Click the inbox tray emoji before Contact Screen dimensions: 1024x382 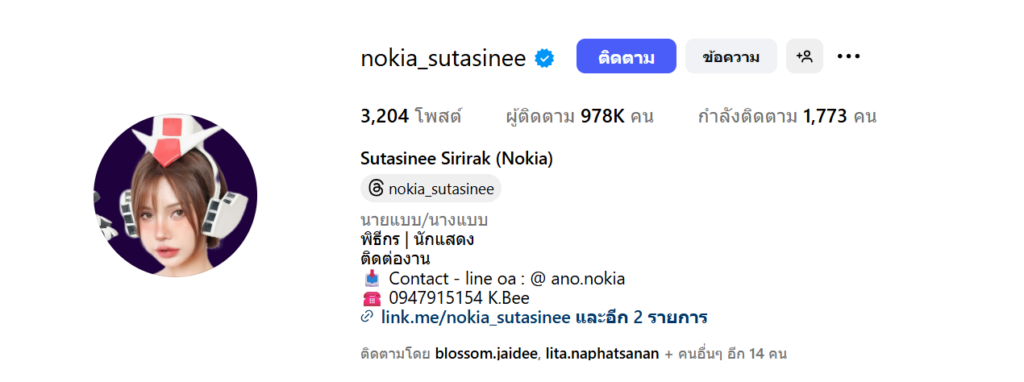click(371, 279)
